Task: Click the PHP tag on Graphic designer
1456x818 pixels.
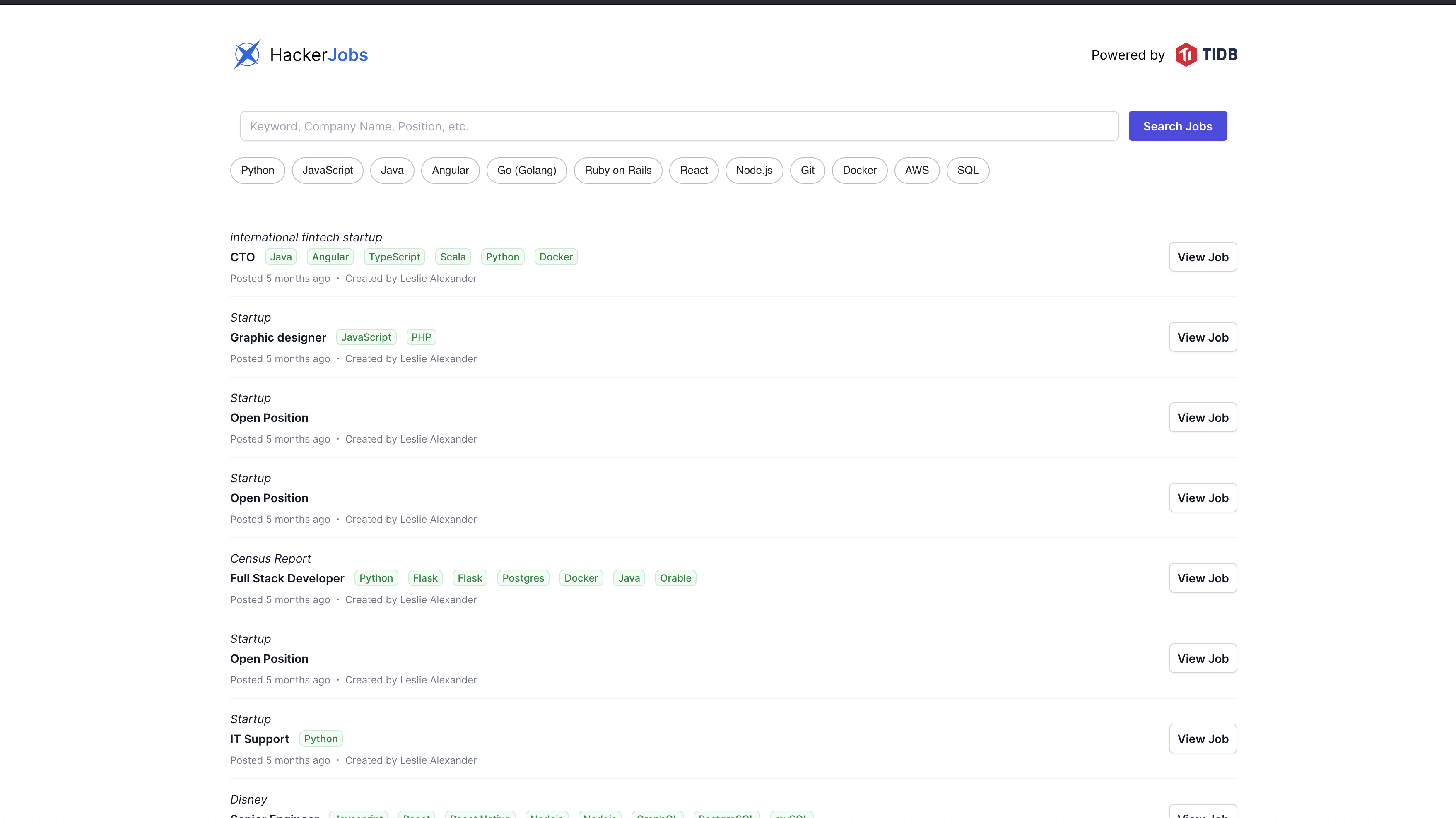Action: [421, 337]
